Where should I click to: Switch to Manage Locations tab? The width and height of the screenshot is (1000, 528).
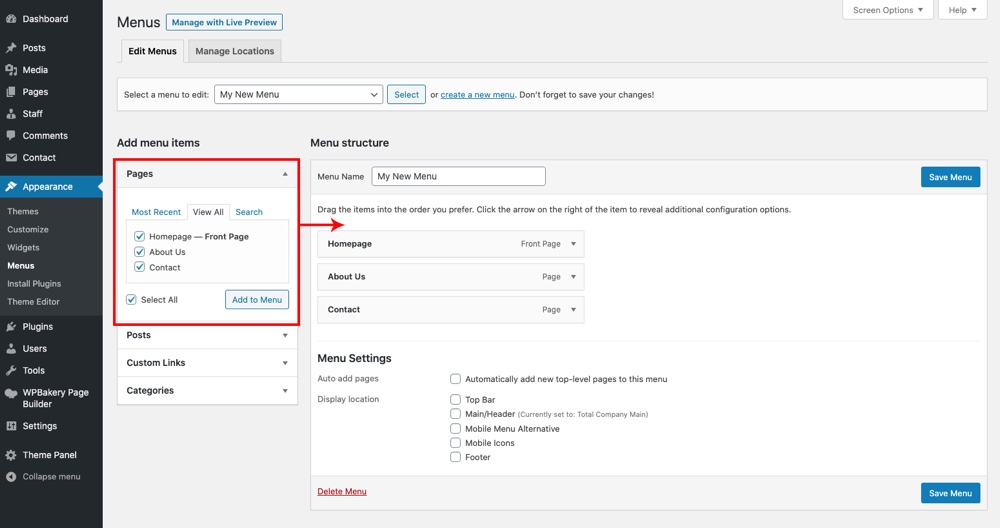click(235, 51)
